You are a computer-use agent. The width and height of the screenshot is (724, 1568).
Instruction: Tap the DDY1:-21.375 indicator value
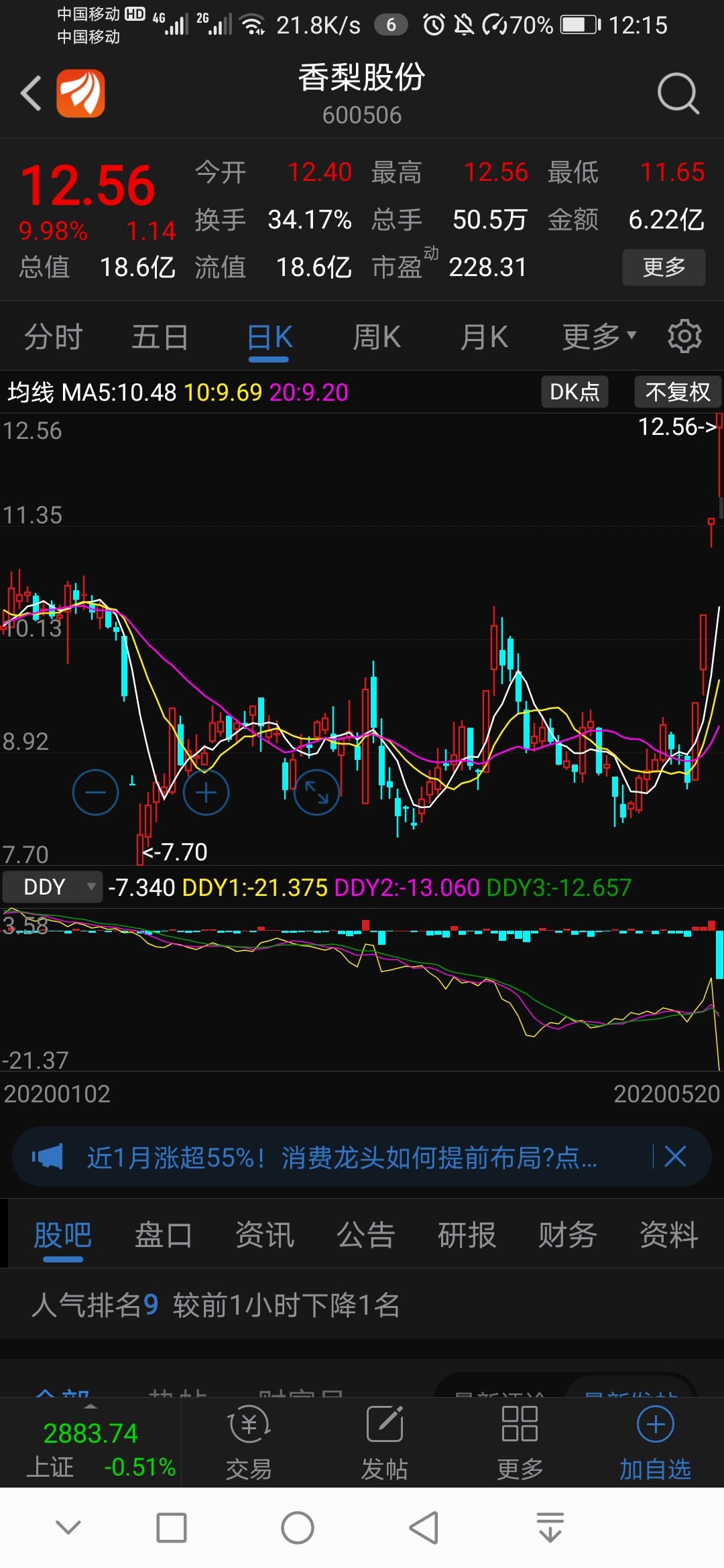tap(255, 887)
